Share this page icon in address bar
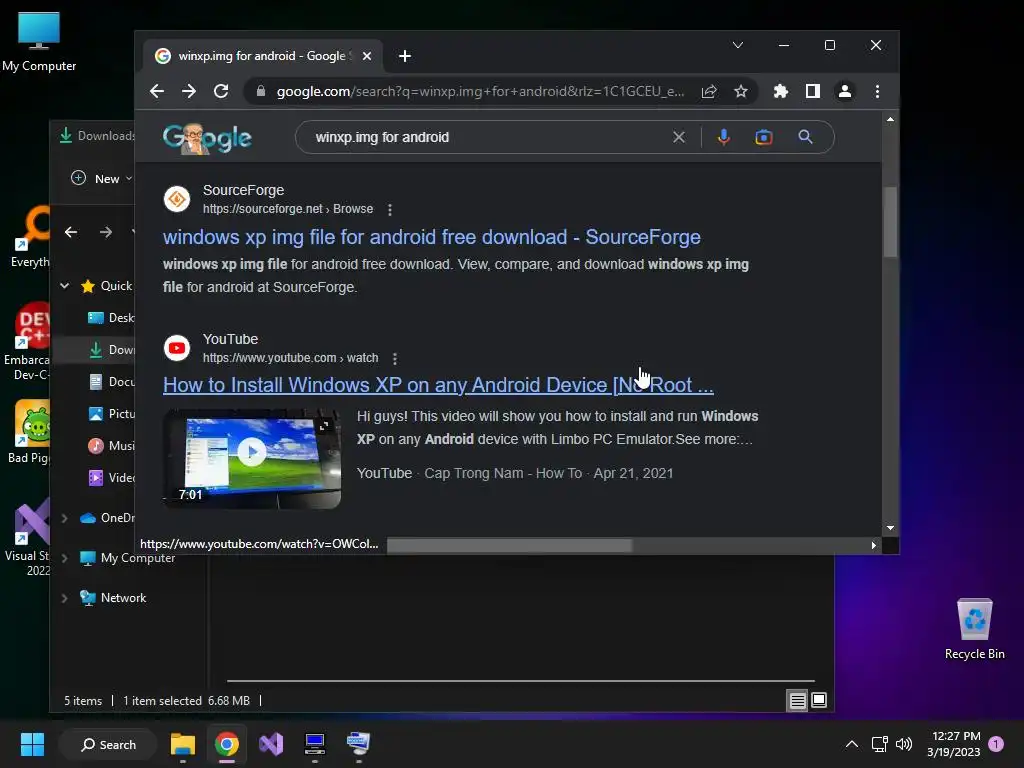The width and height of the screenshot is (1024, 768). click(x=709, y=91)
